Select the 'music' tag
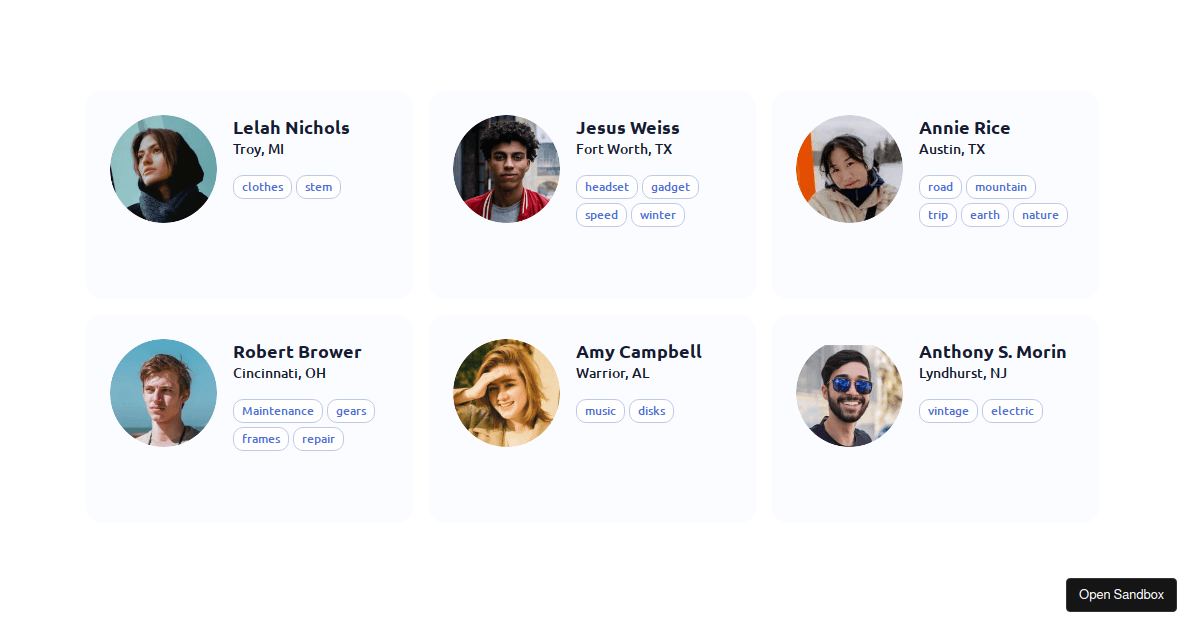The width and height of the screenshot is (1200, 630). click(600, 411)
